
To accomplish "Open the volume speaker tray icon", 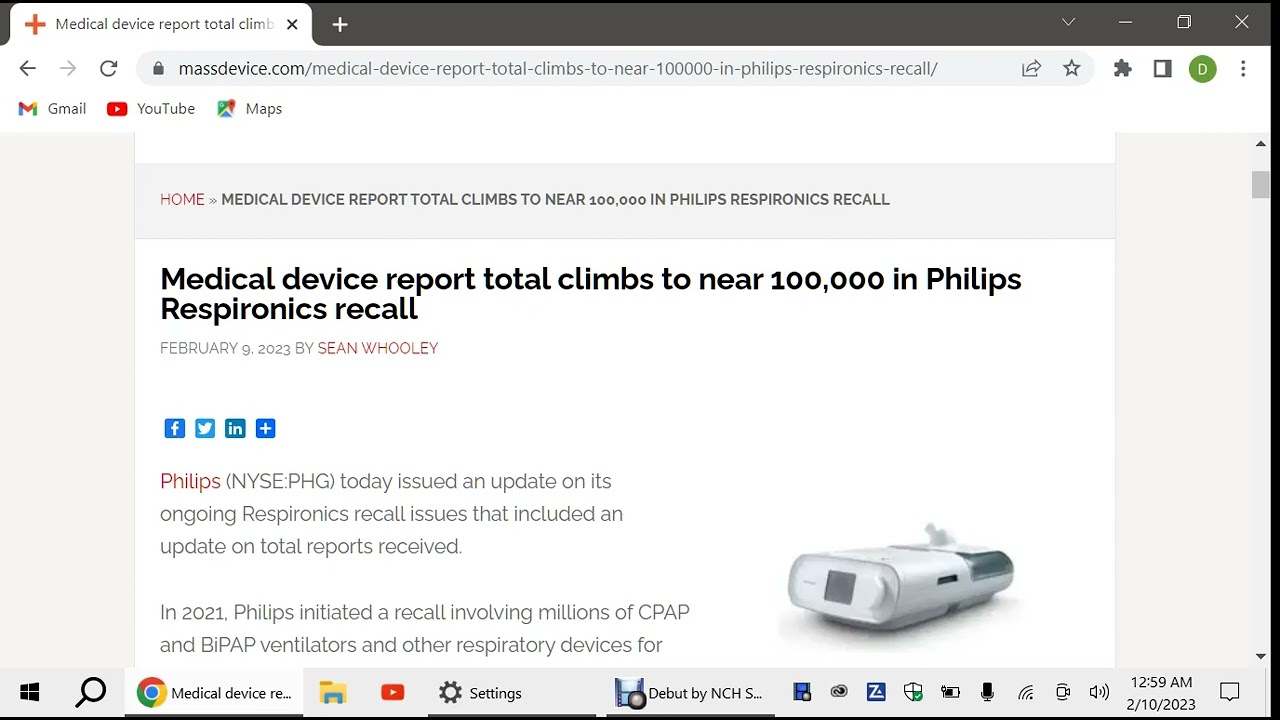I will 1099,692.
